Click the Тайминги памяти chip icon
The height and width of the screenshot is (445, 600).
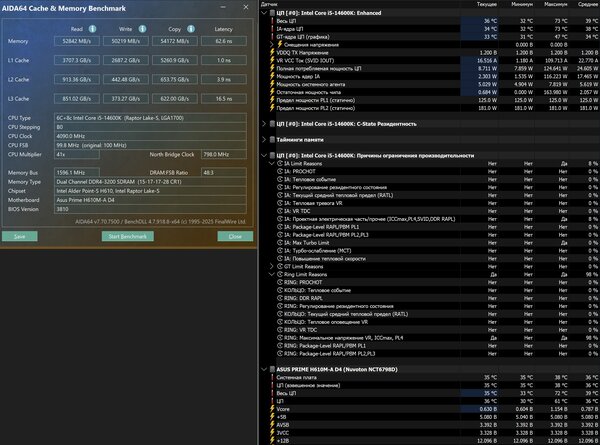pyautogui.click(x=272, y=140)
